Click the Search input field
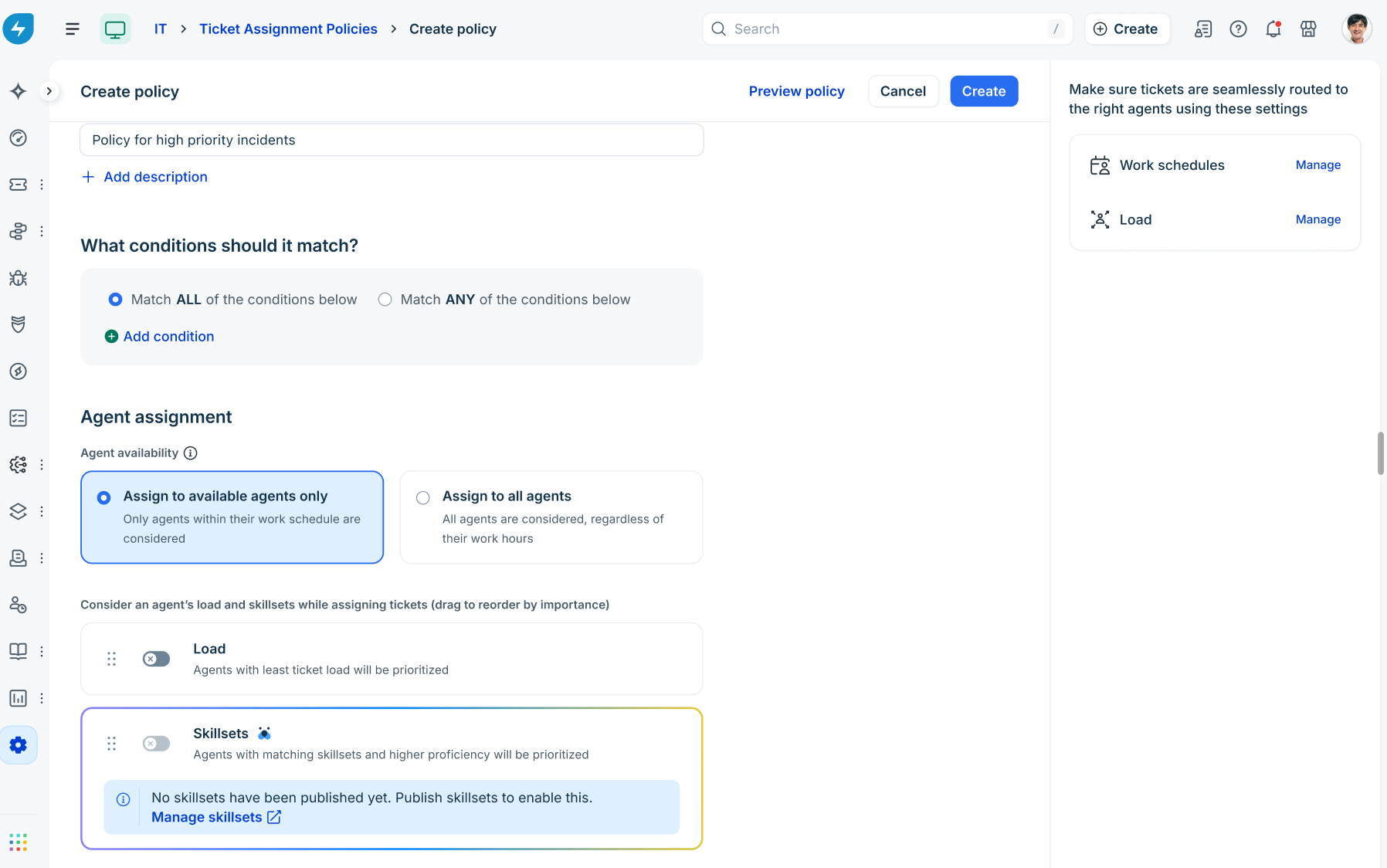 pos(887,29)
